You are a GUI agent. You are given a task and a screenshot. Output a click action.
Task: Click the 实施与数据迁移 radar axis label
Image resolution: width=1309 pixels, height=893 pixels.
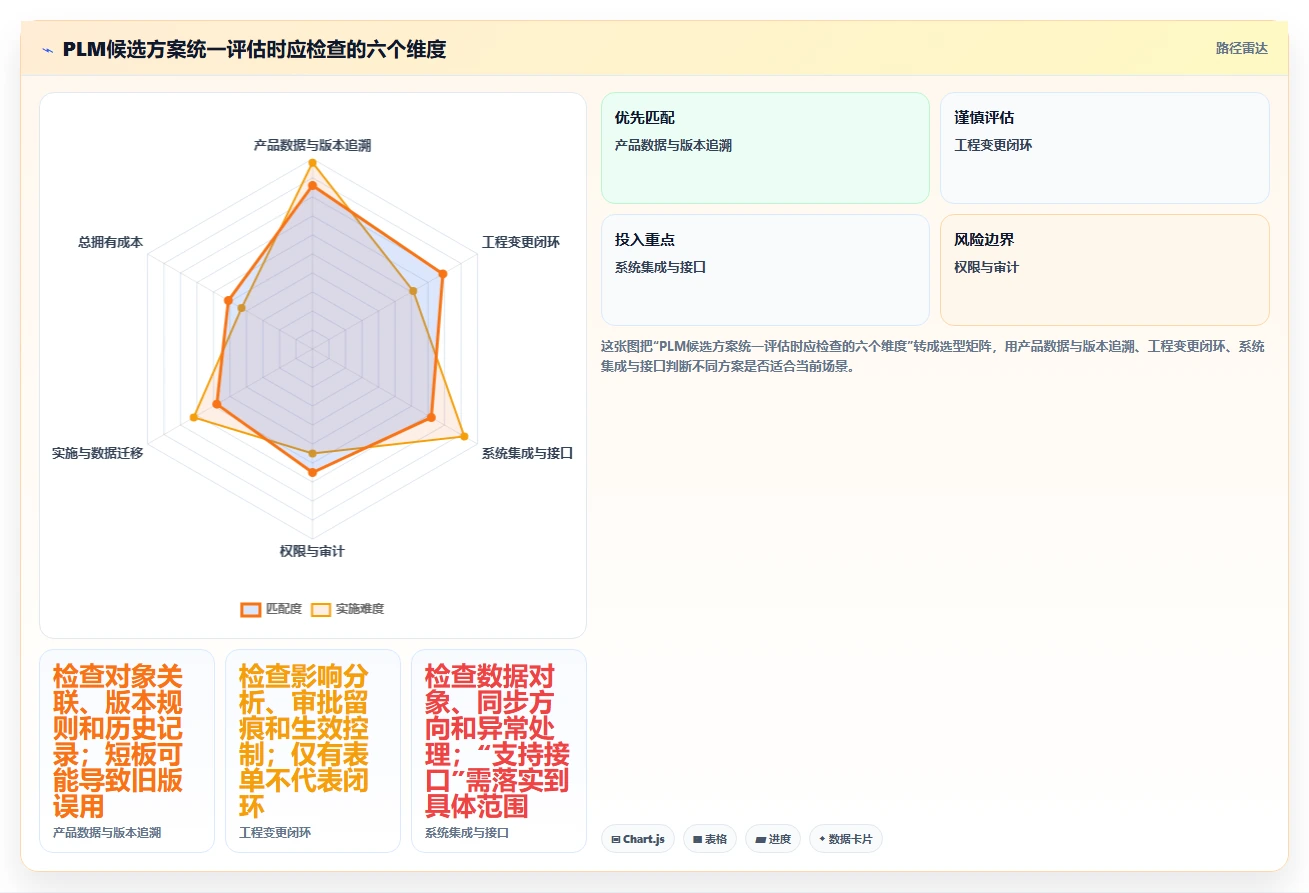(x=98, y=453)
